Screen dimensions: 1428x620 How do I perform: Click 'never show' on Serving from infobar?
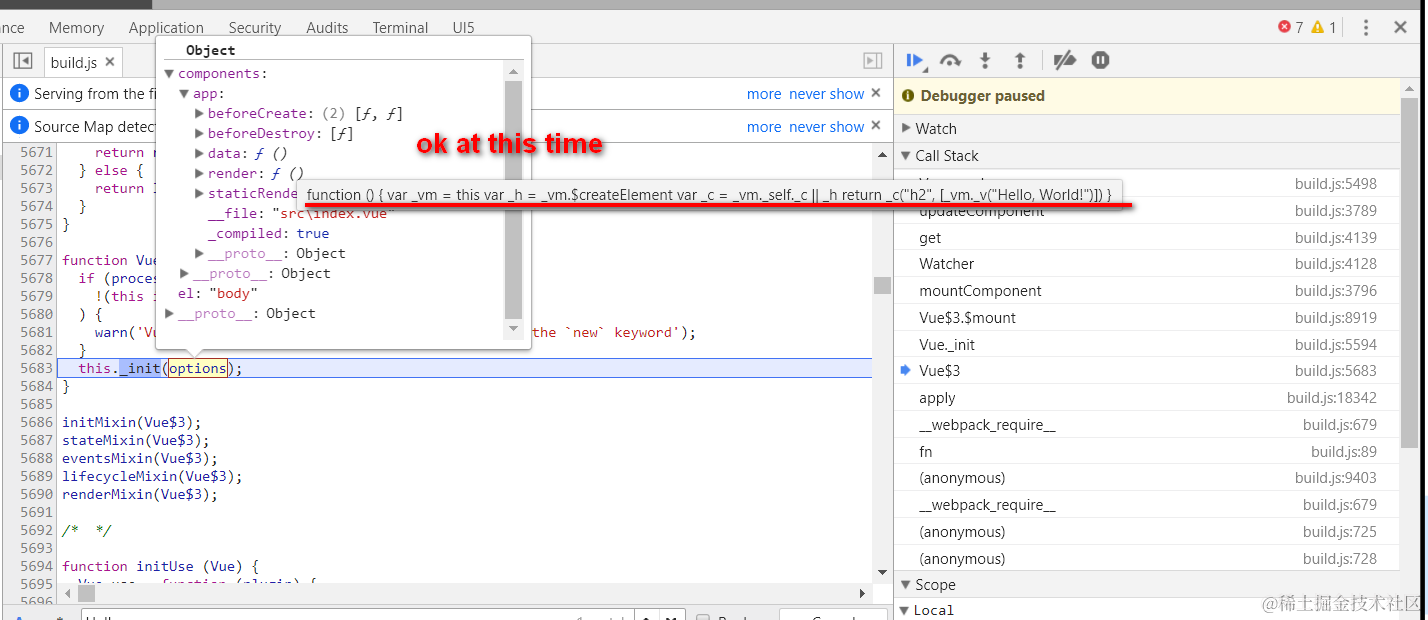click(x=827, y=94)
